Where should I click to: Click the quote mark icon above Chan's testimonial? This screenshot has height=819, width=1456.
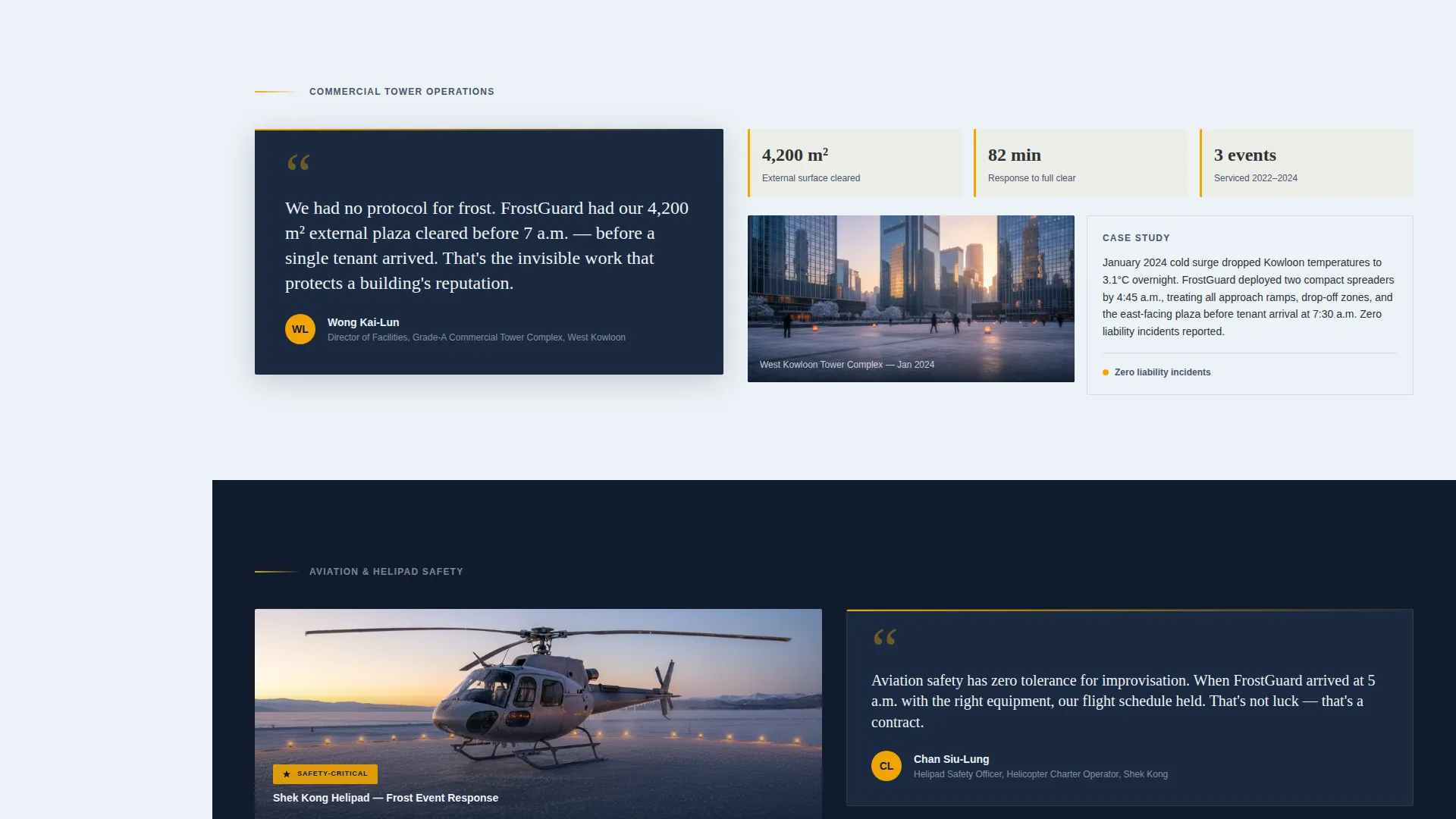[885, 637]
